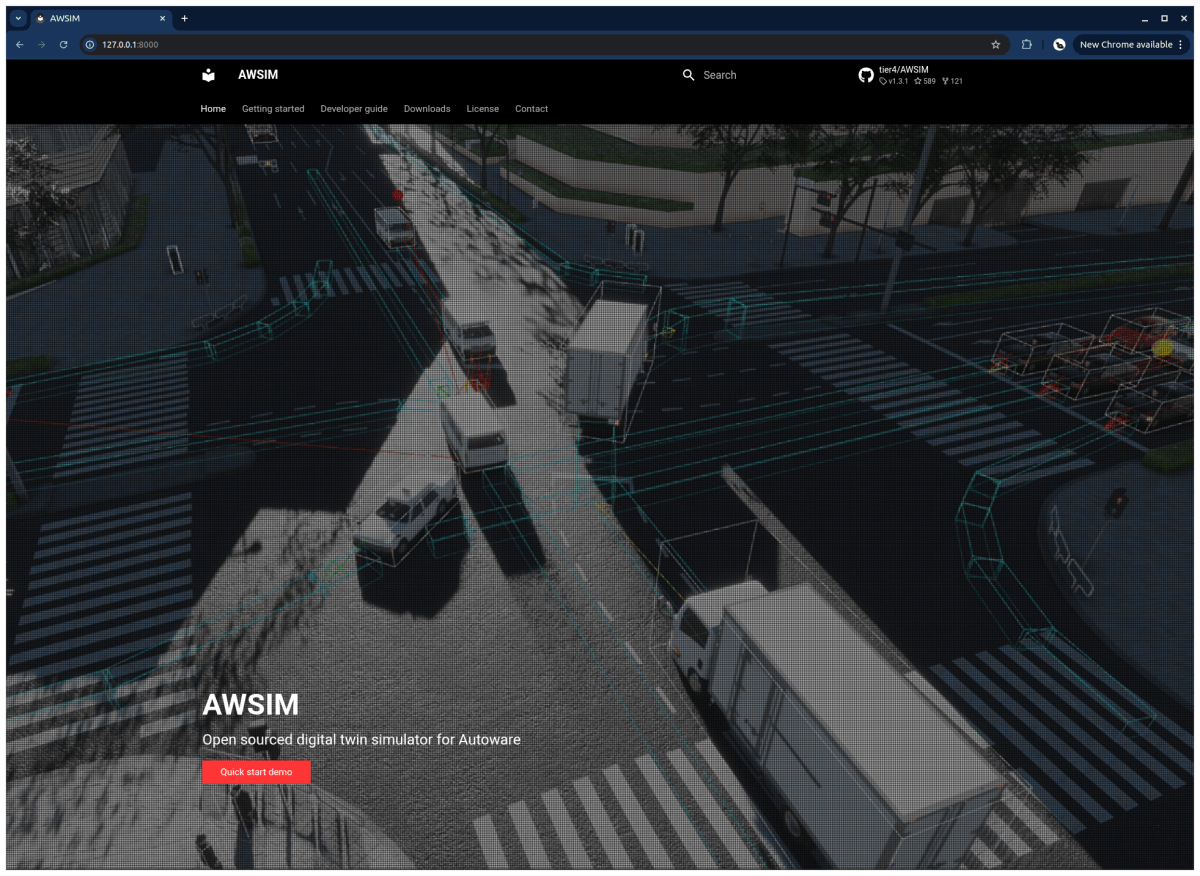1200x876 pixels.
Task: Open the Getting started tab
Action: pos(273,109)
